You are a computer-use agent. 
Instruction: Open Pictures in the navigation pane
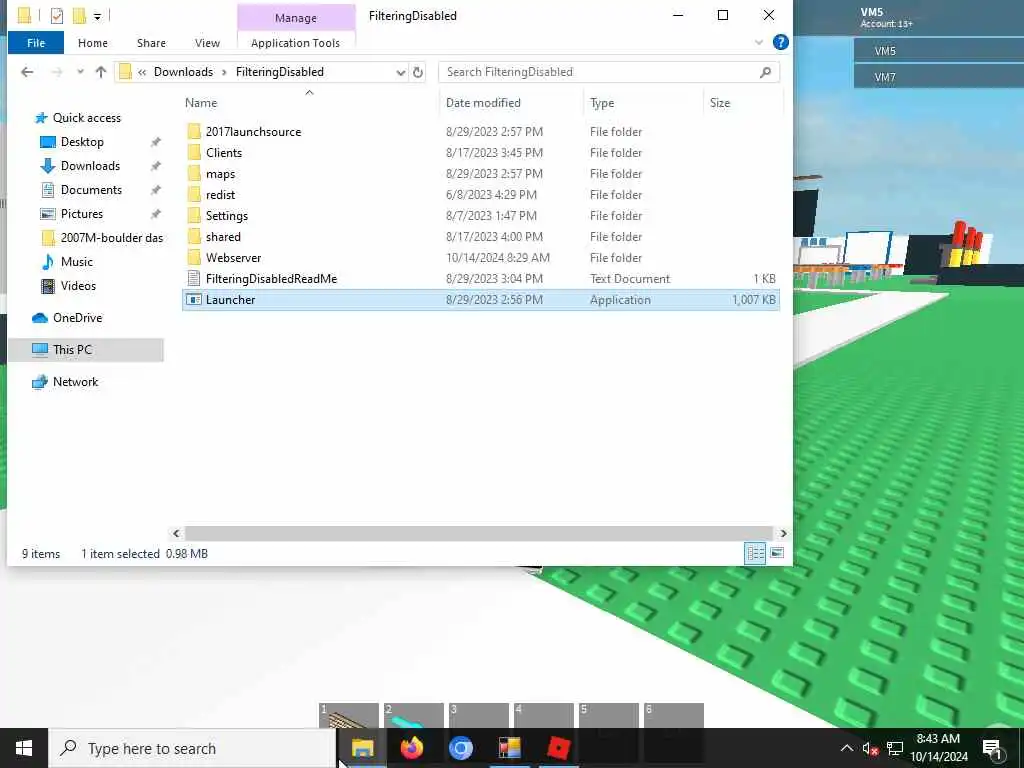coord(82,214)
